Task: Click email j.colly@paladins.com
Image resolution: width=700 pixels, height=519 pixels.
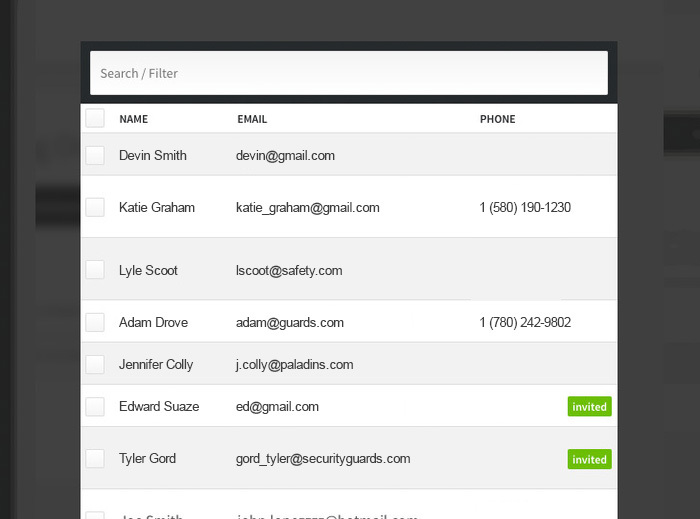Action: 294,365
